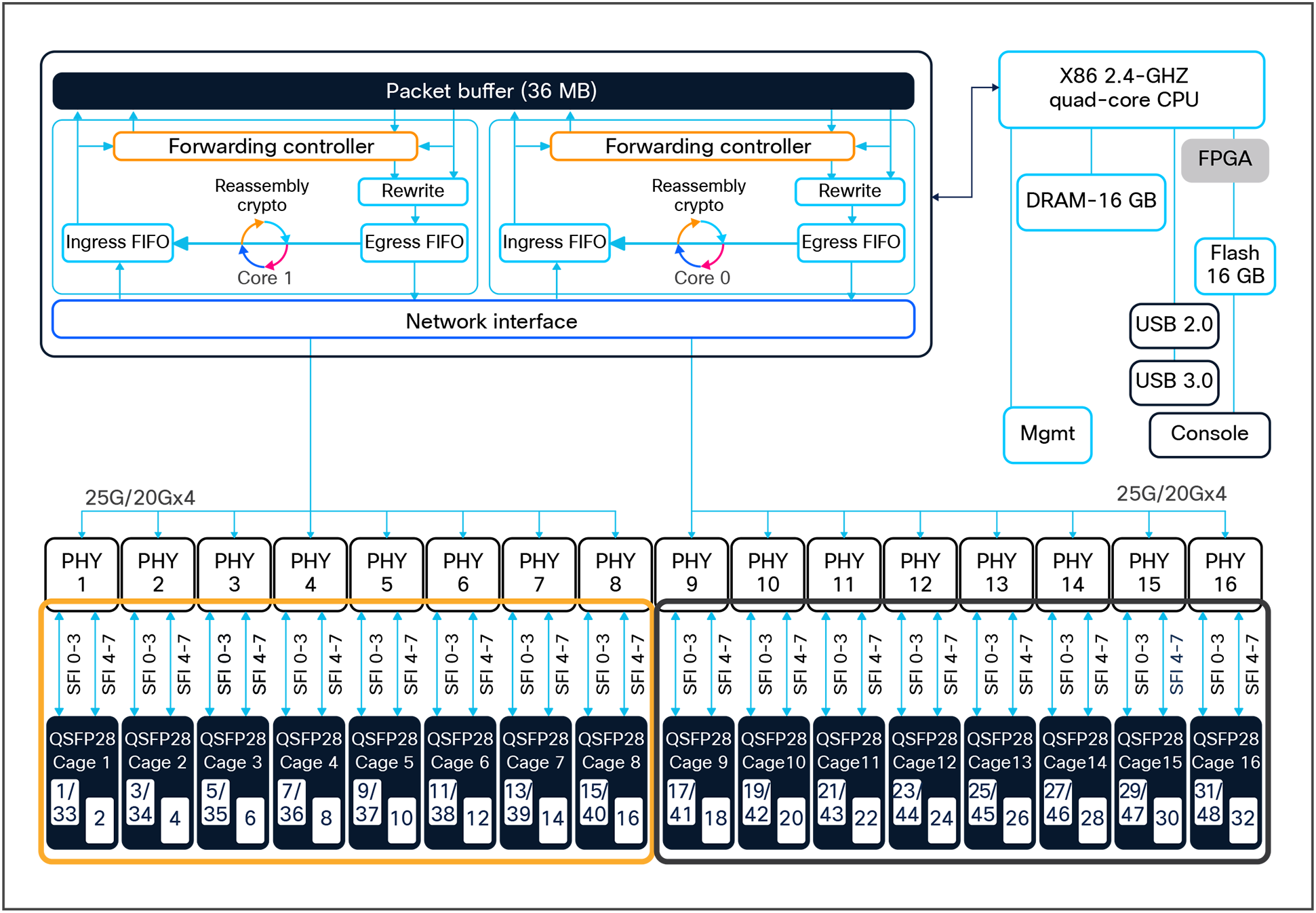1316x913 pixels.
Task: Select the Core 0 reassembly crypto icon
Action: coord(702,244)
